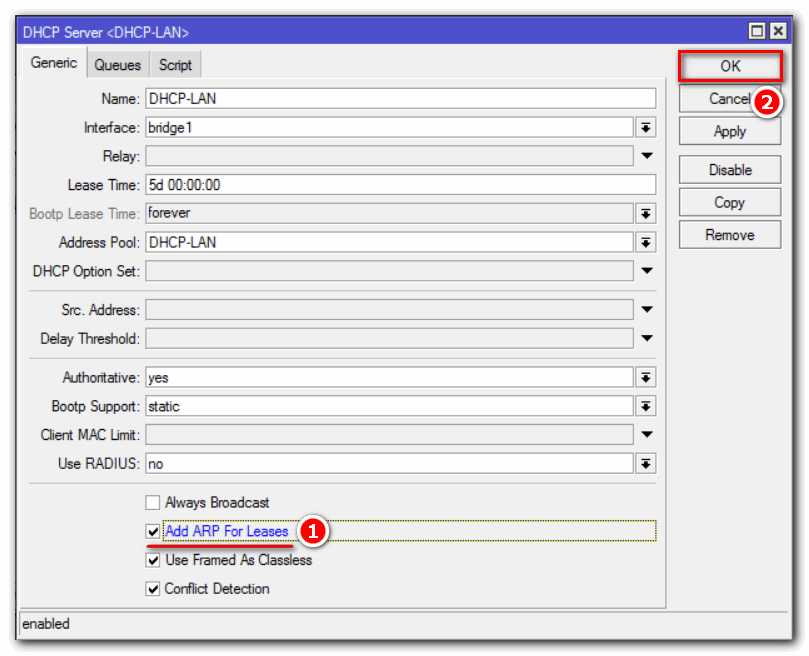
Task: Close the DHCP Server window
Action: point(778,32)
